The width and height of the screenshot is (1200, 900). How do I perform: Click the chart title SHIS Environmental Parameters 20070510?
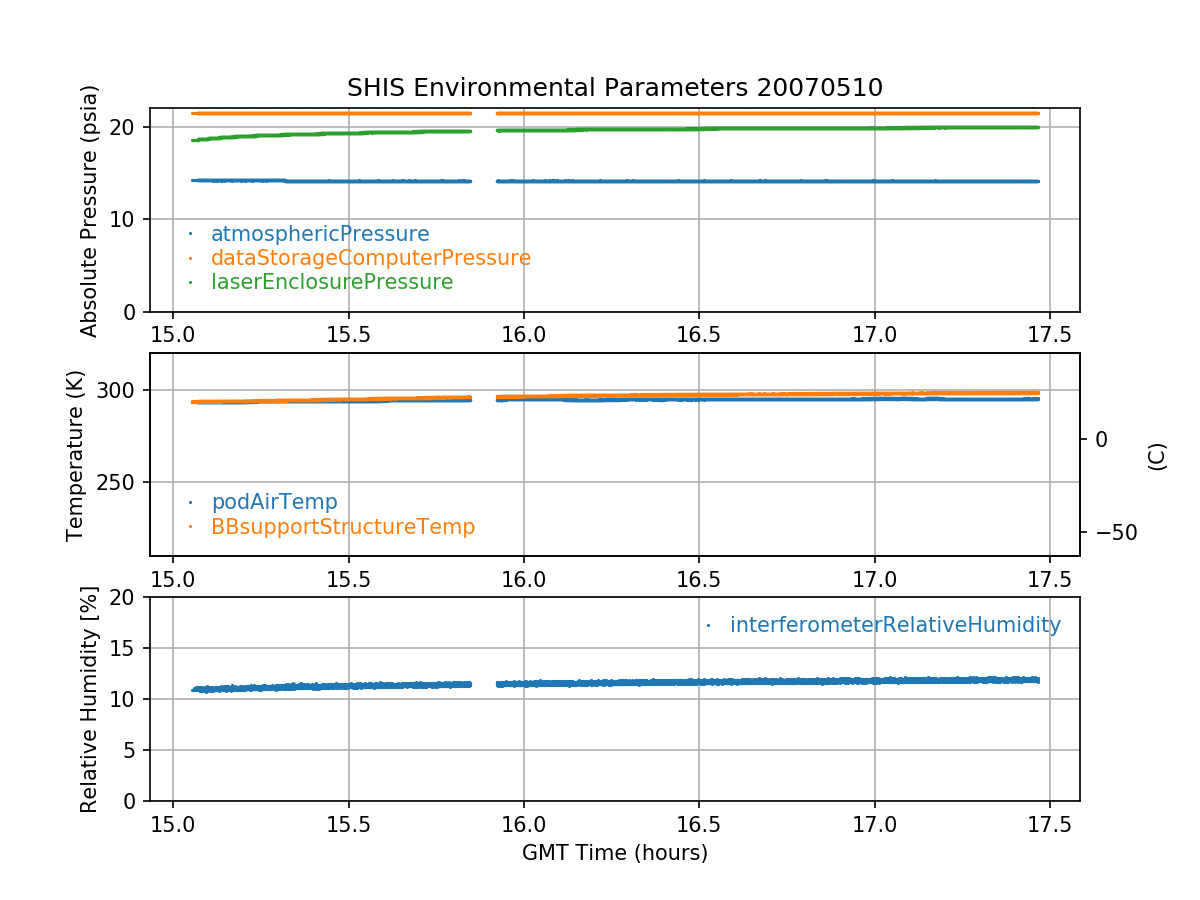pyautogui.click(x=614, y=88)
